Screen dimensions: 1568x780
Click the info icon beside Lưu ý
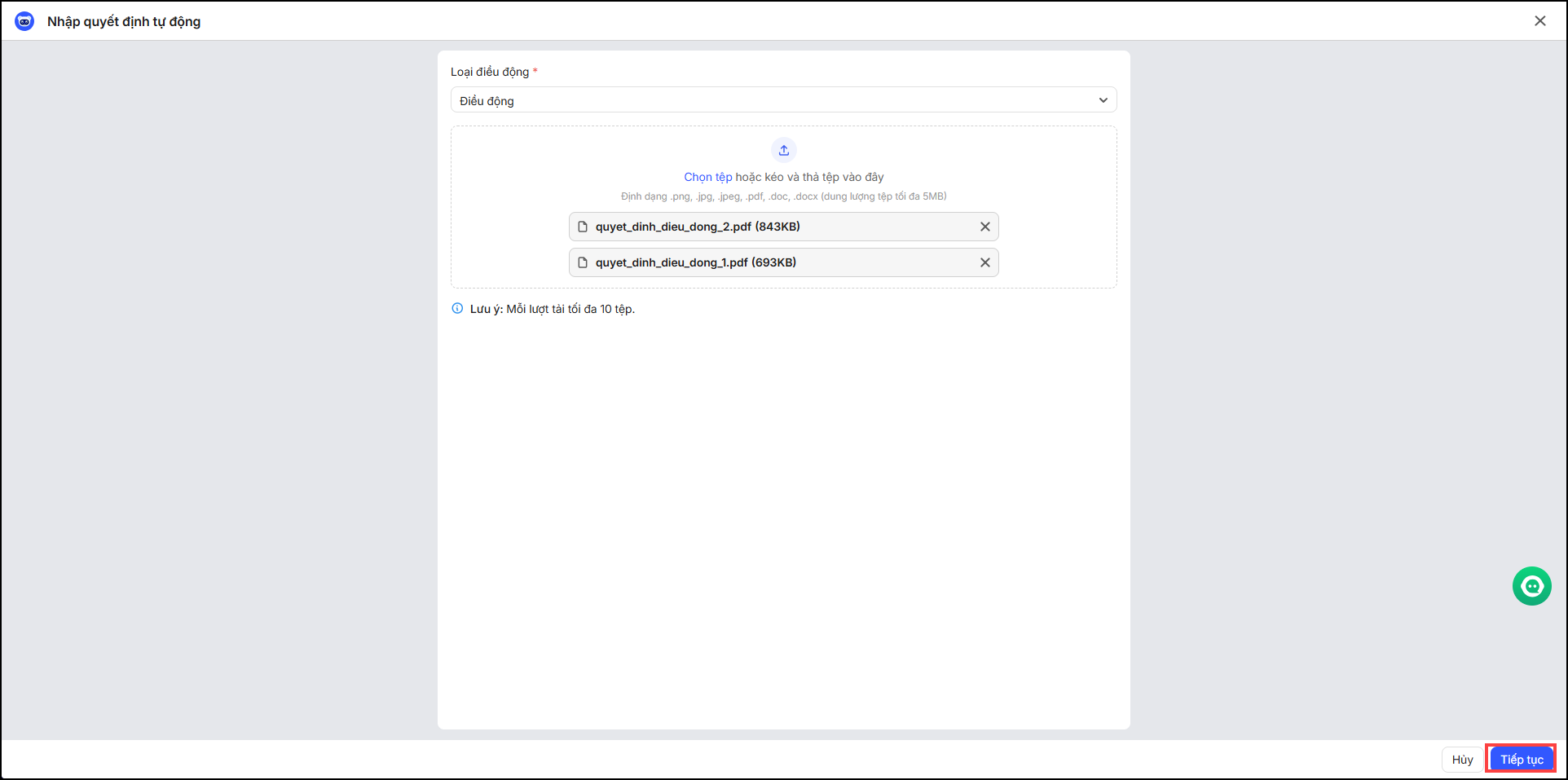click(x=457, y=309)
